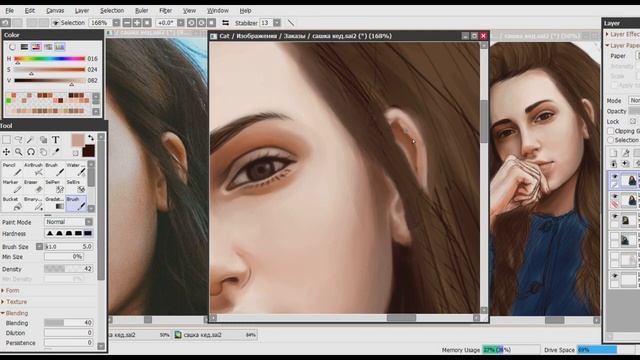
Task: Open the Ruler menu
Action: coord(142,11)
